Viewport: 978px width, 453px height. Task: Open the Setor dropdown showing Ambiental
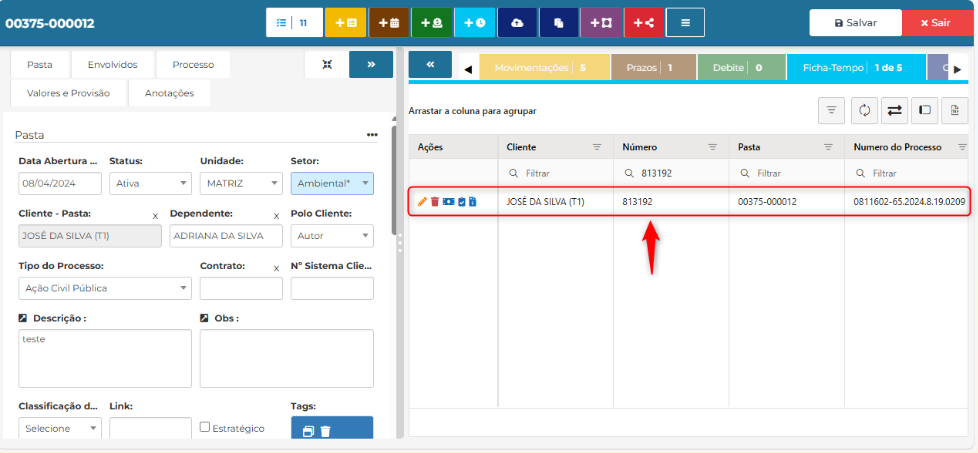tap(332, 183)
